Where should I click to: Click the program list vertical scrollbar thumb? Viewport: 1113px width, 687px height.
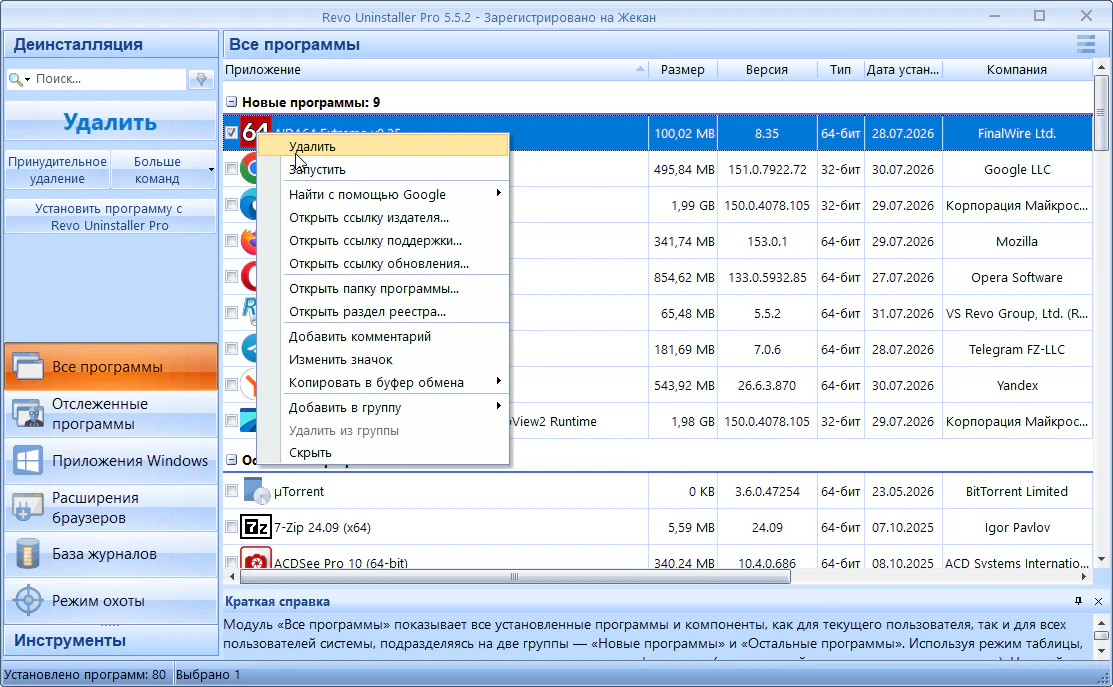click(1100, 112)
